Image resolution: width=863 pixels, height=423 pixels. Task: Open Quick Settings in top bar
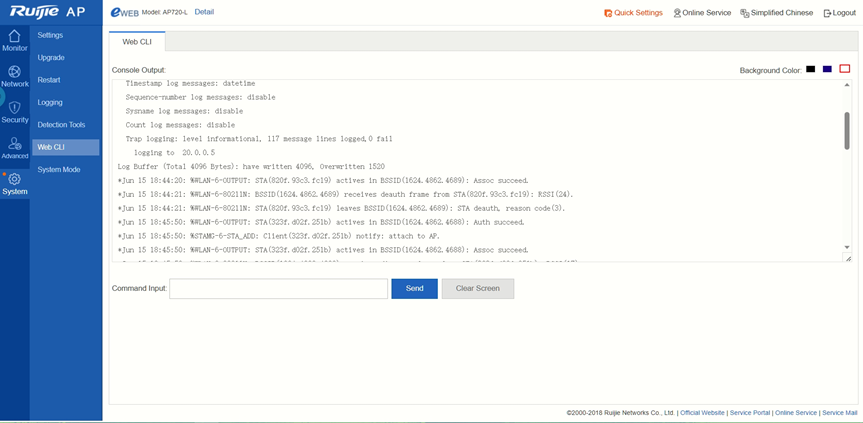633,13
